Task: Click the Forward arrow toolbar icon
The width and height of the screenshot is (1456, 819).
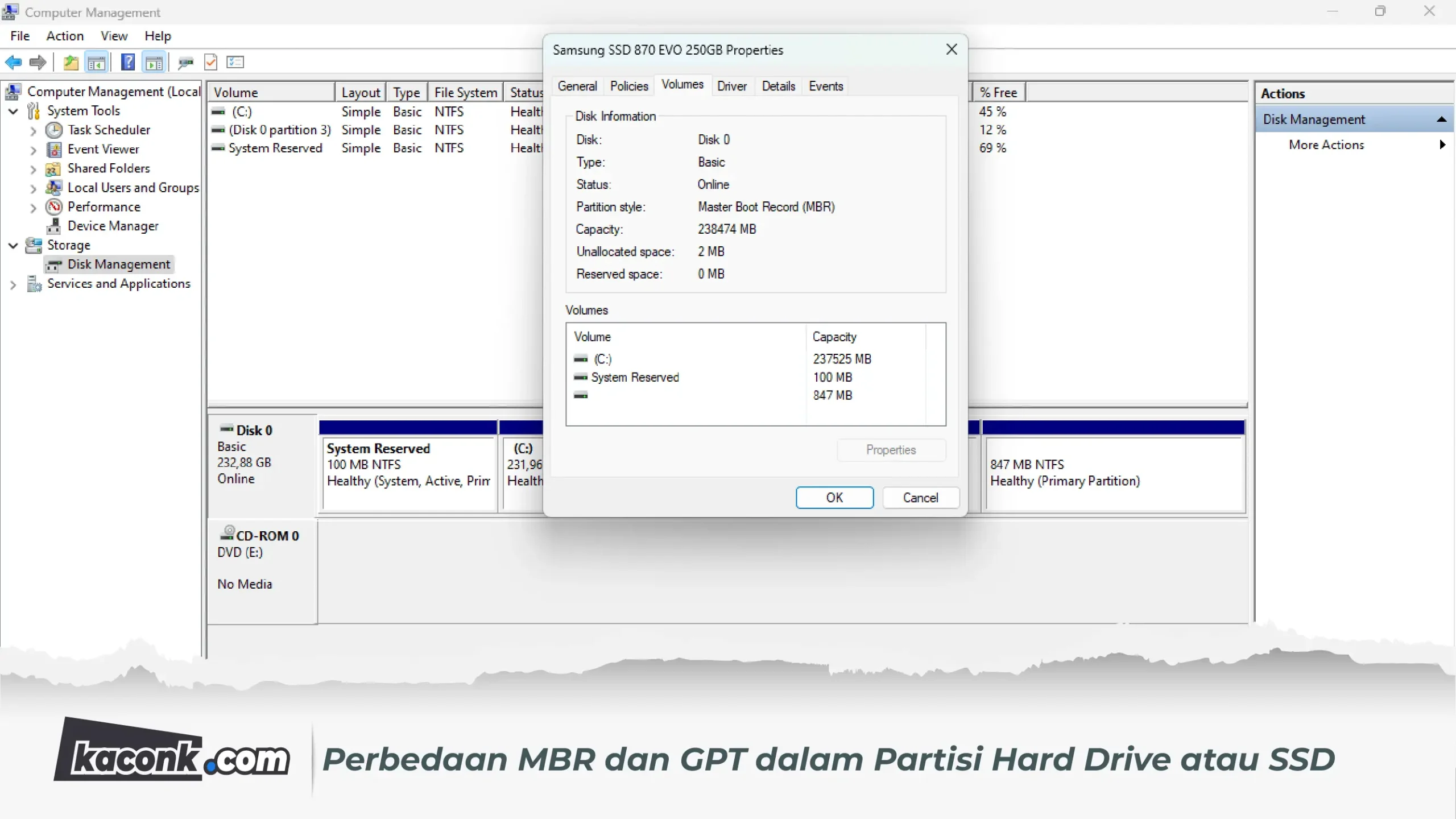Action: [x=38, y=62]
